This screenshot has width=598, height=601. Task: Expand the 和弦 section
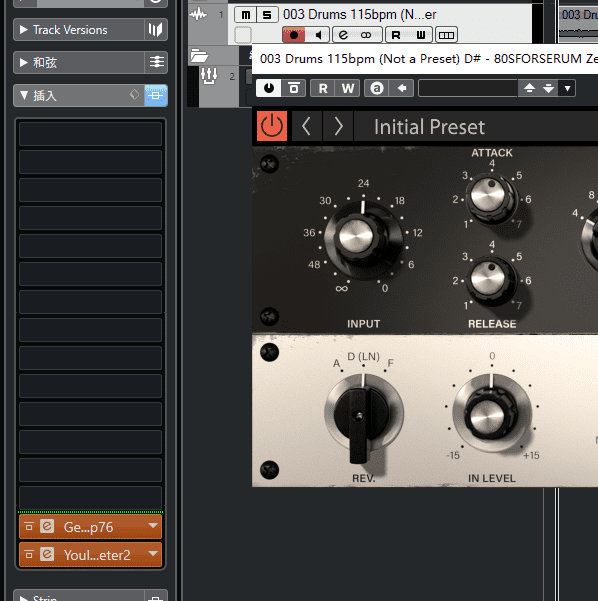click(23, 62)
